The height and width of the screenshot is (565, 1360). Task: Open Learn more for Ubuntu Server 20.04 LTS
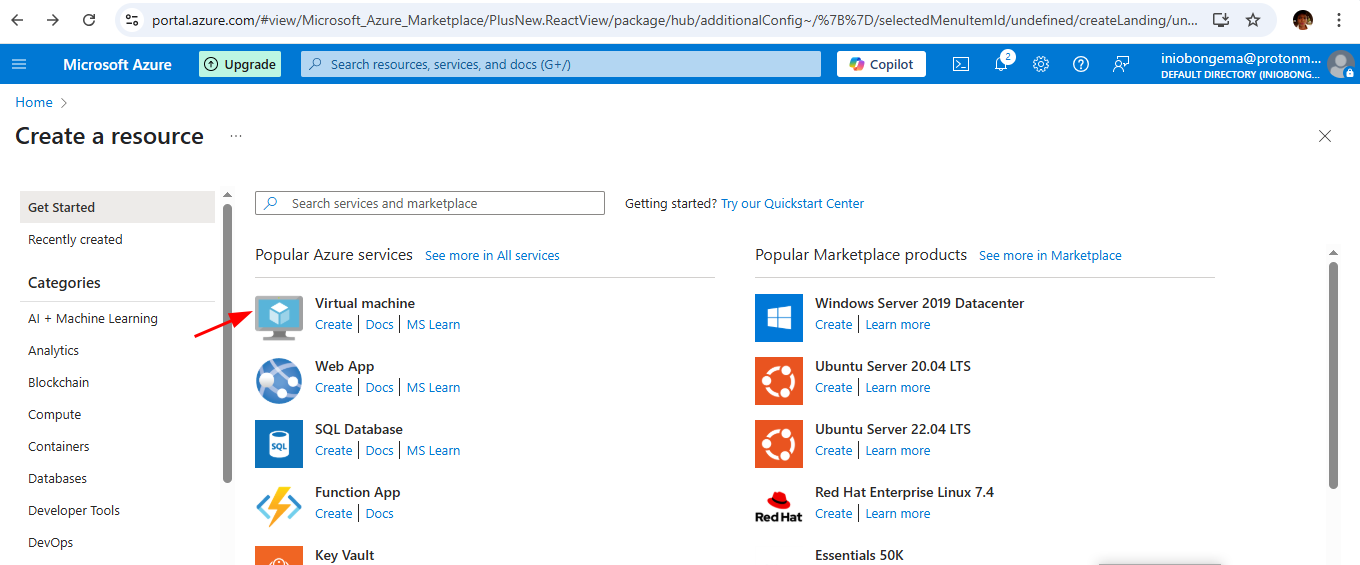[897, 387]
